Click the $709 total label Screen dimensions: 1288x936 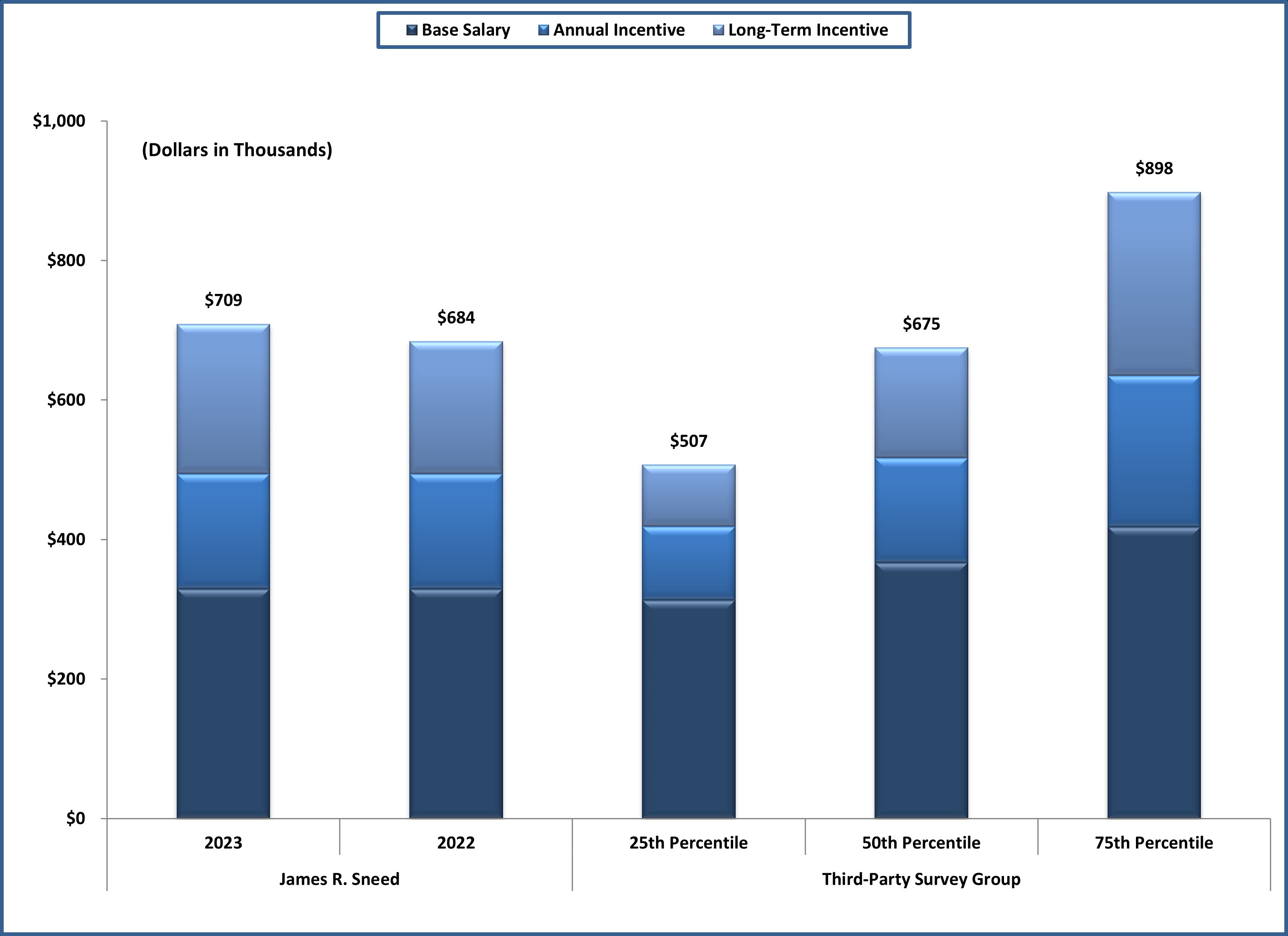223,300
